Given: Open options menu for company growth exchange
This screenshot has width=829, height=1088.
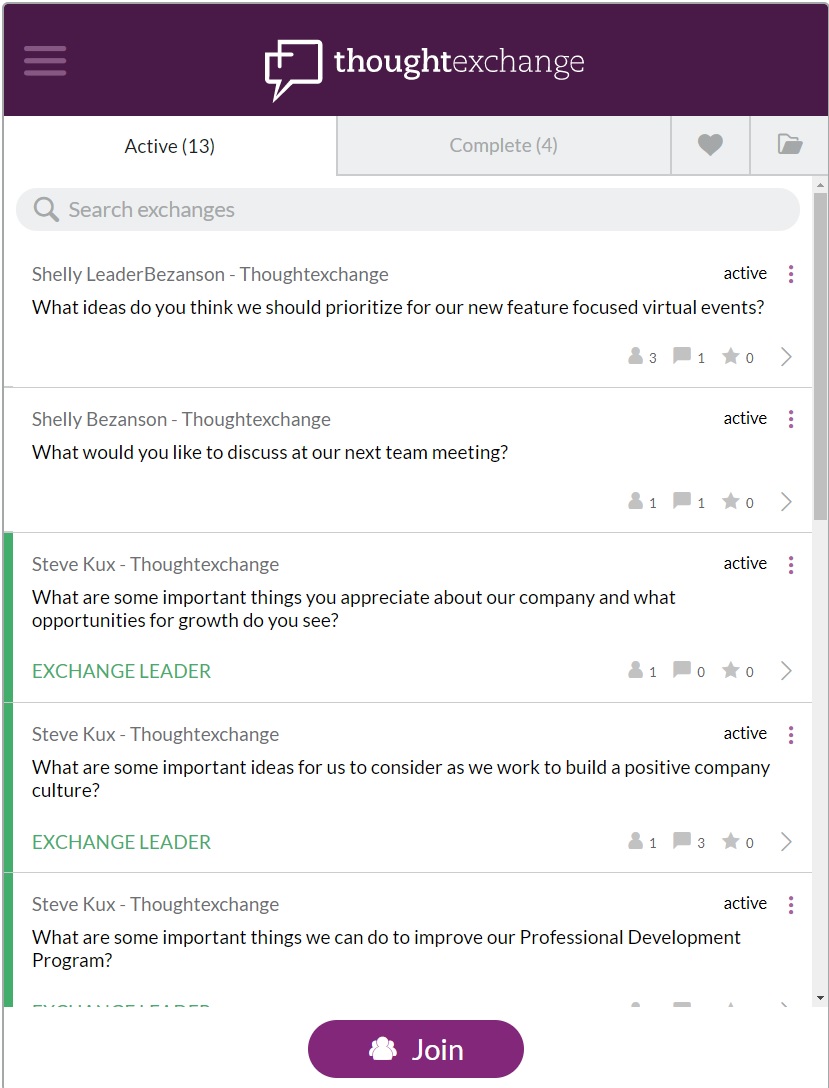Looking at the screenshot, I should (791, 565).
